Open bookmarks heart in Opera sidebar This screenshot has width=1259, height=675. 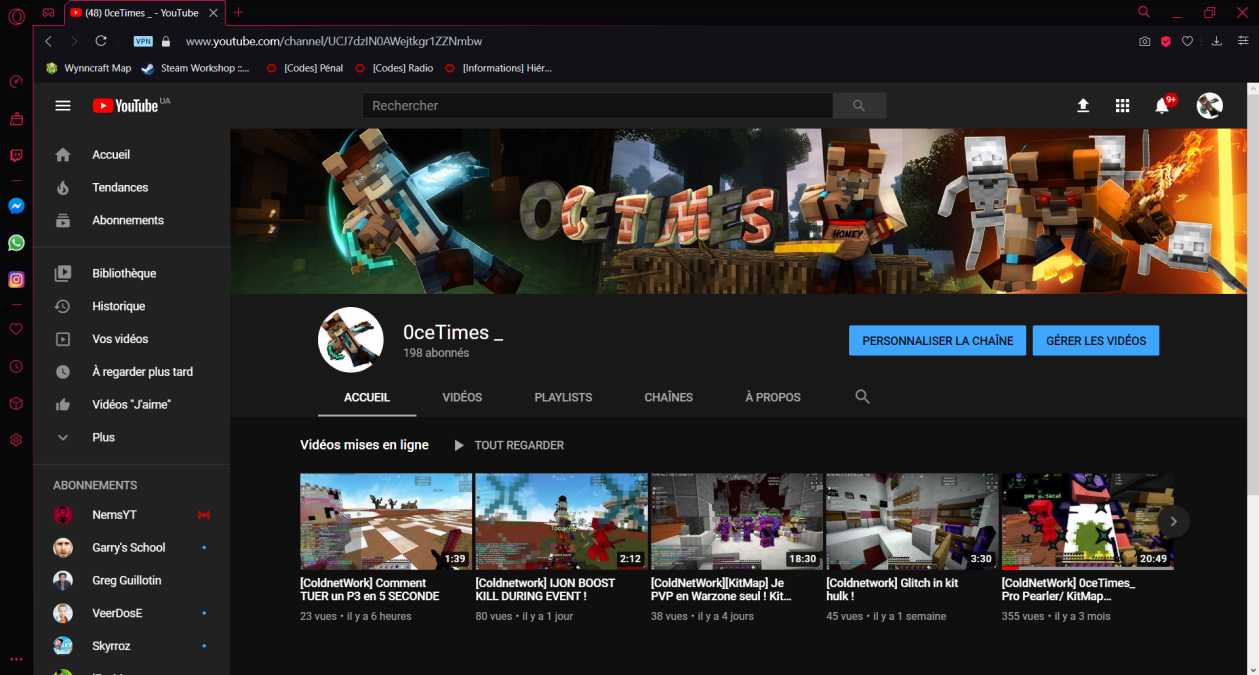(16, 329)
